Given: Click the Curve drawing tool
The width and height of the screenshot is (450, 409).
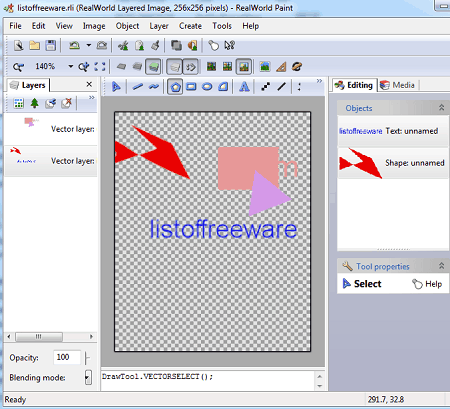Looking at the screenshot, I should [154, 87].
